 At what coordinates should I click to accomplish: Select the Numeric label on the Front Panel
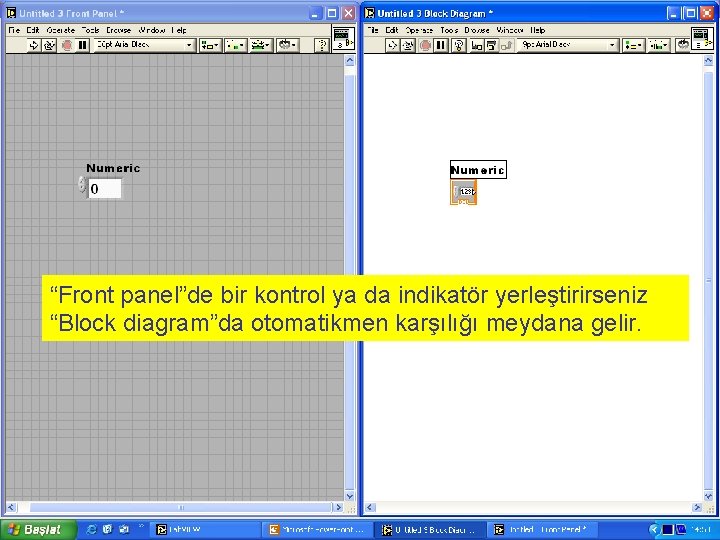tap(113, 168)
